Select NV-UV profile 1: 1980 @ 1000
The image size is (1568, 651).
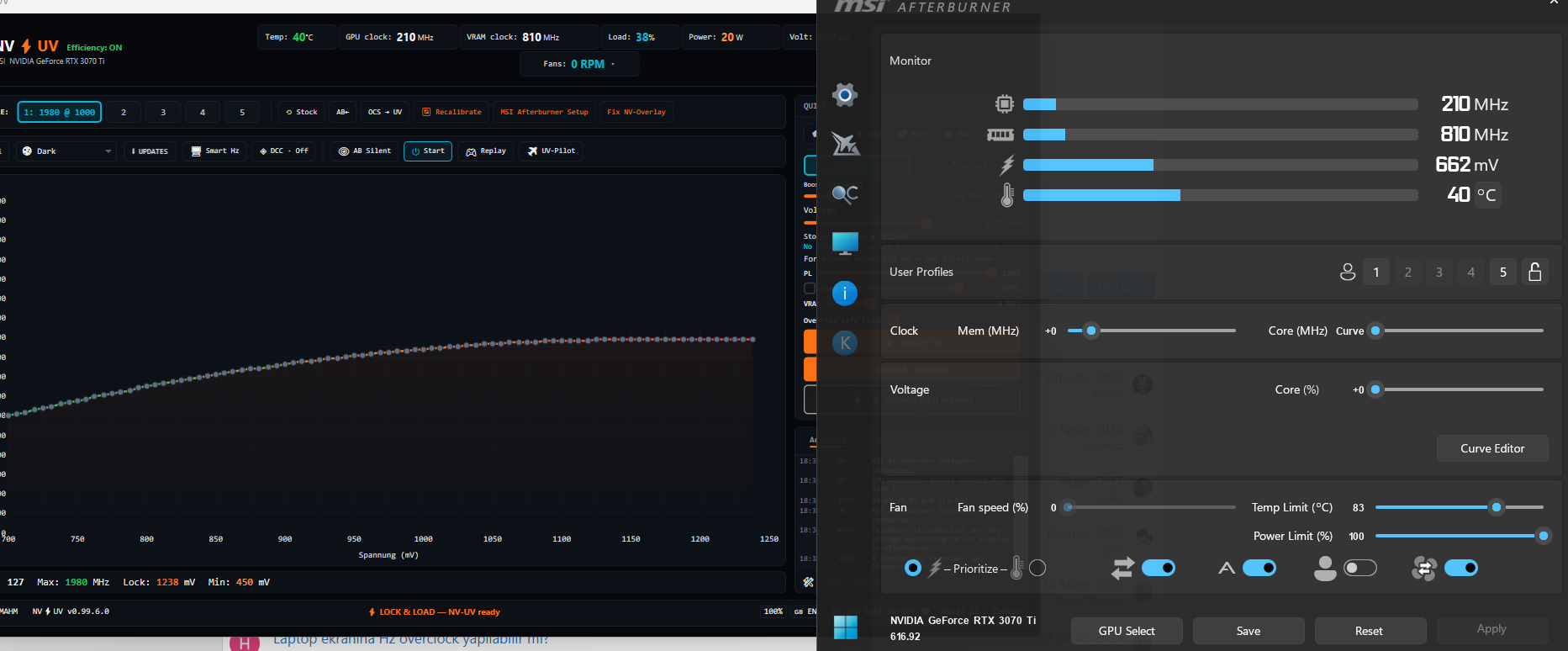60,112
